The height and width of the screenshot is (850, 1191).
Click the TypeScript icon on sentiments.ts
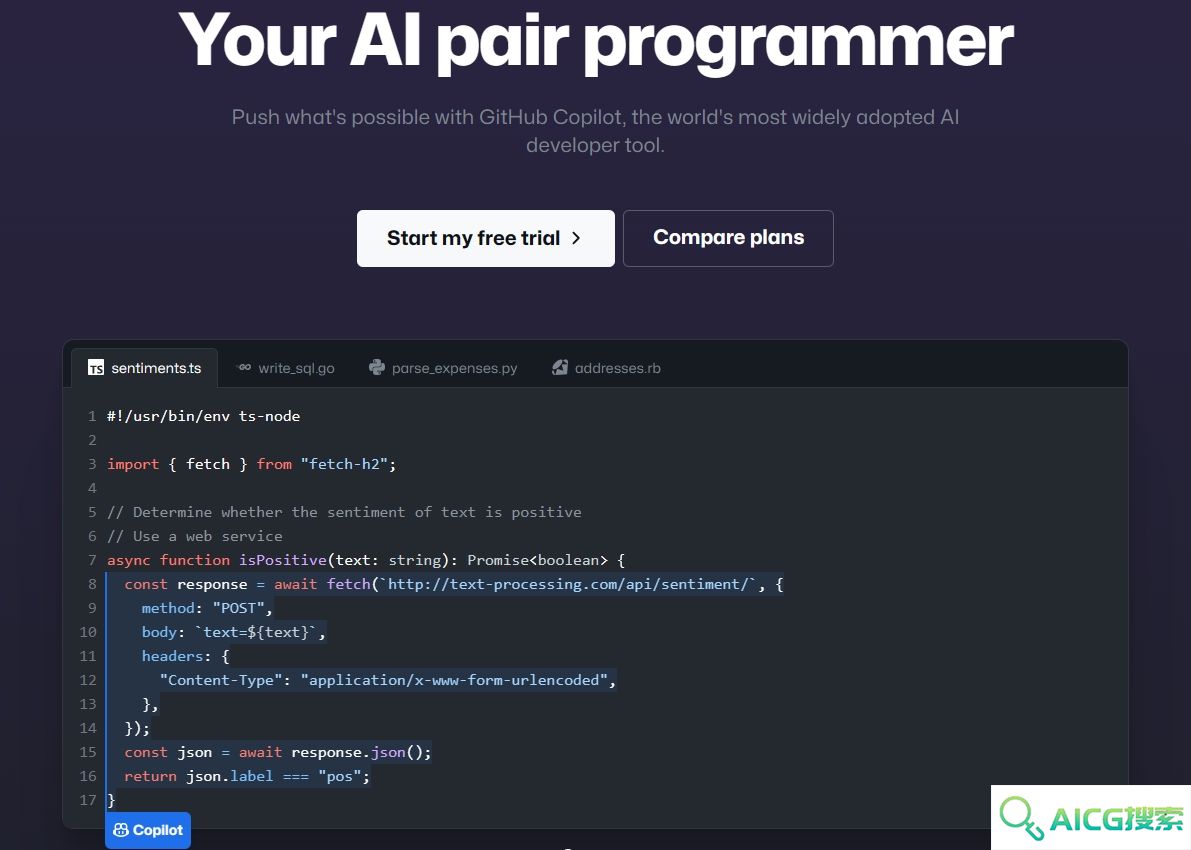pos(96,368)
